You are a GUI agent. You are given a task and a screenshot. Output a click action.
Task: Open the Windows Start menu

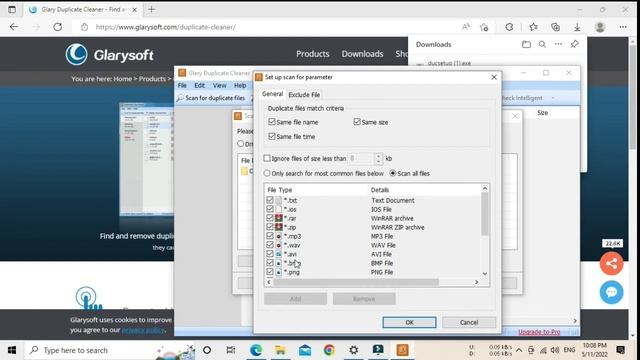click(12, 350)
